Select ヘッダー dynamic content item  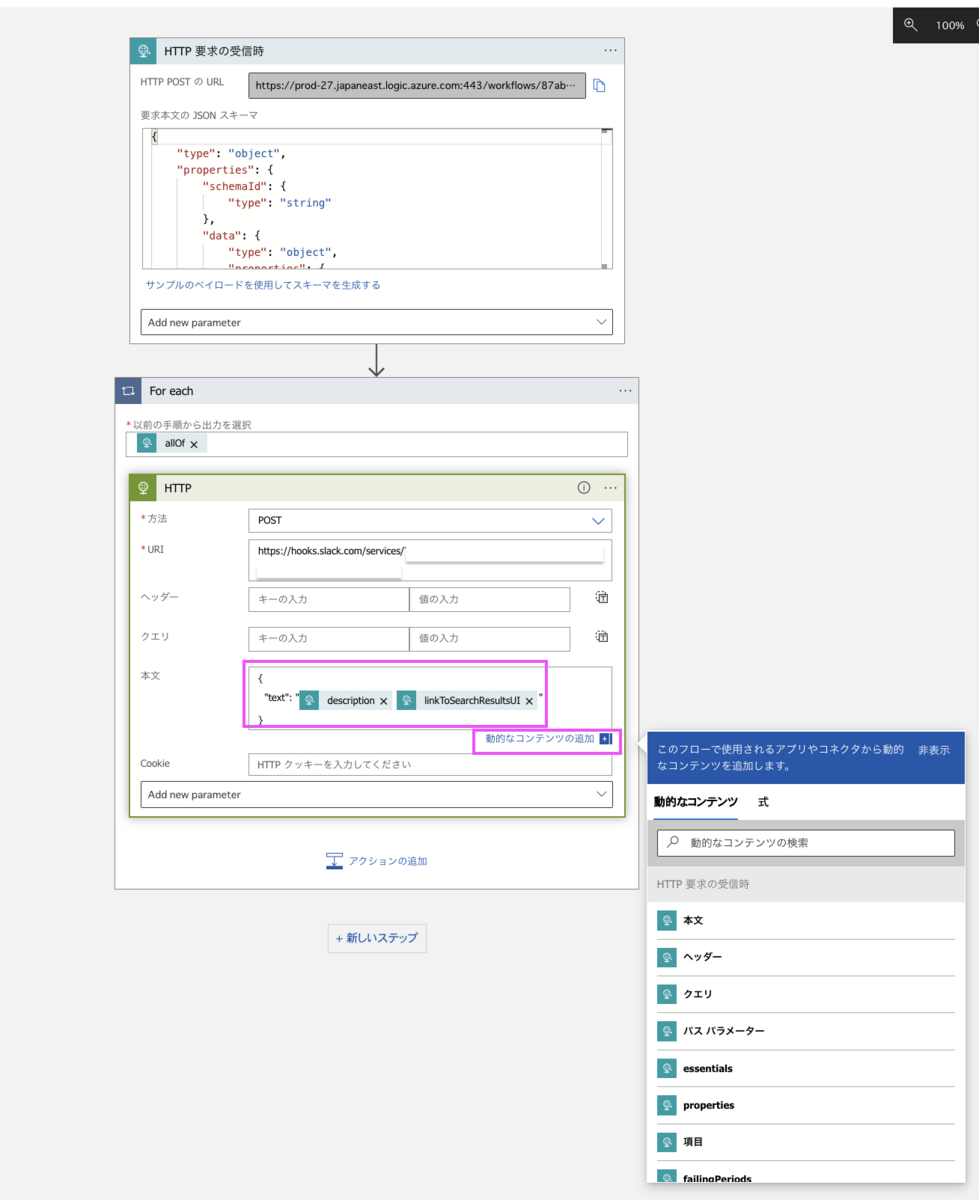click(805, 957)
